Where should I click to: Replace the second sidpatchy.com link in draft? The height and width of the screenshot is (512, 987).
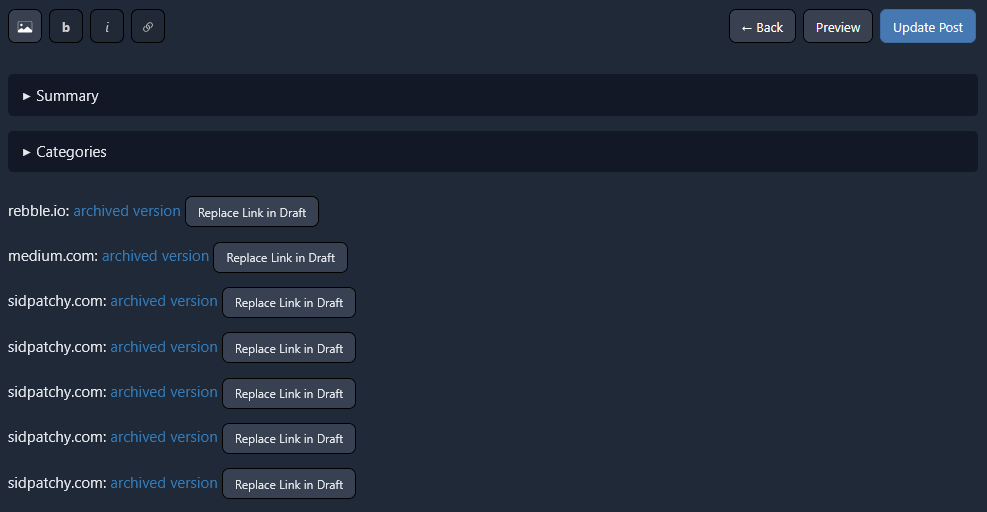(x=289, y=348)
